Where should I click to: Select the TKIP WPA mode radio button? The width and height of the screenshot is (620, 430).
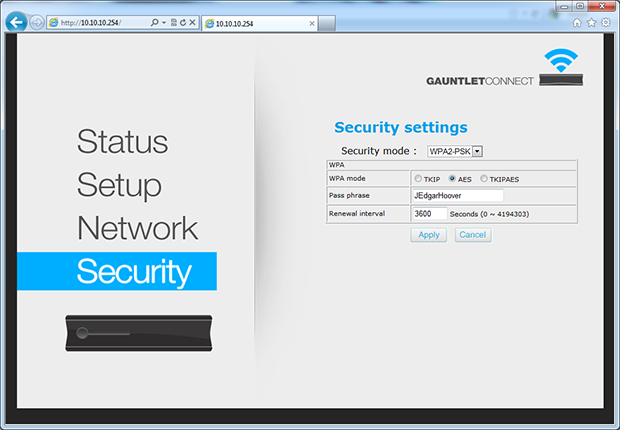pyautogui.click(x=418, y=179)
